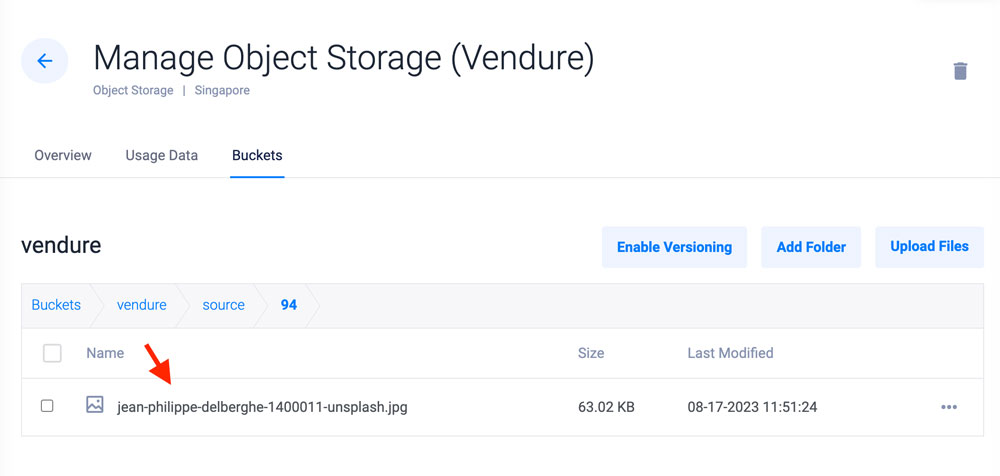Click the image file type icon

click(95, 405)
